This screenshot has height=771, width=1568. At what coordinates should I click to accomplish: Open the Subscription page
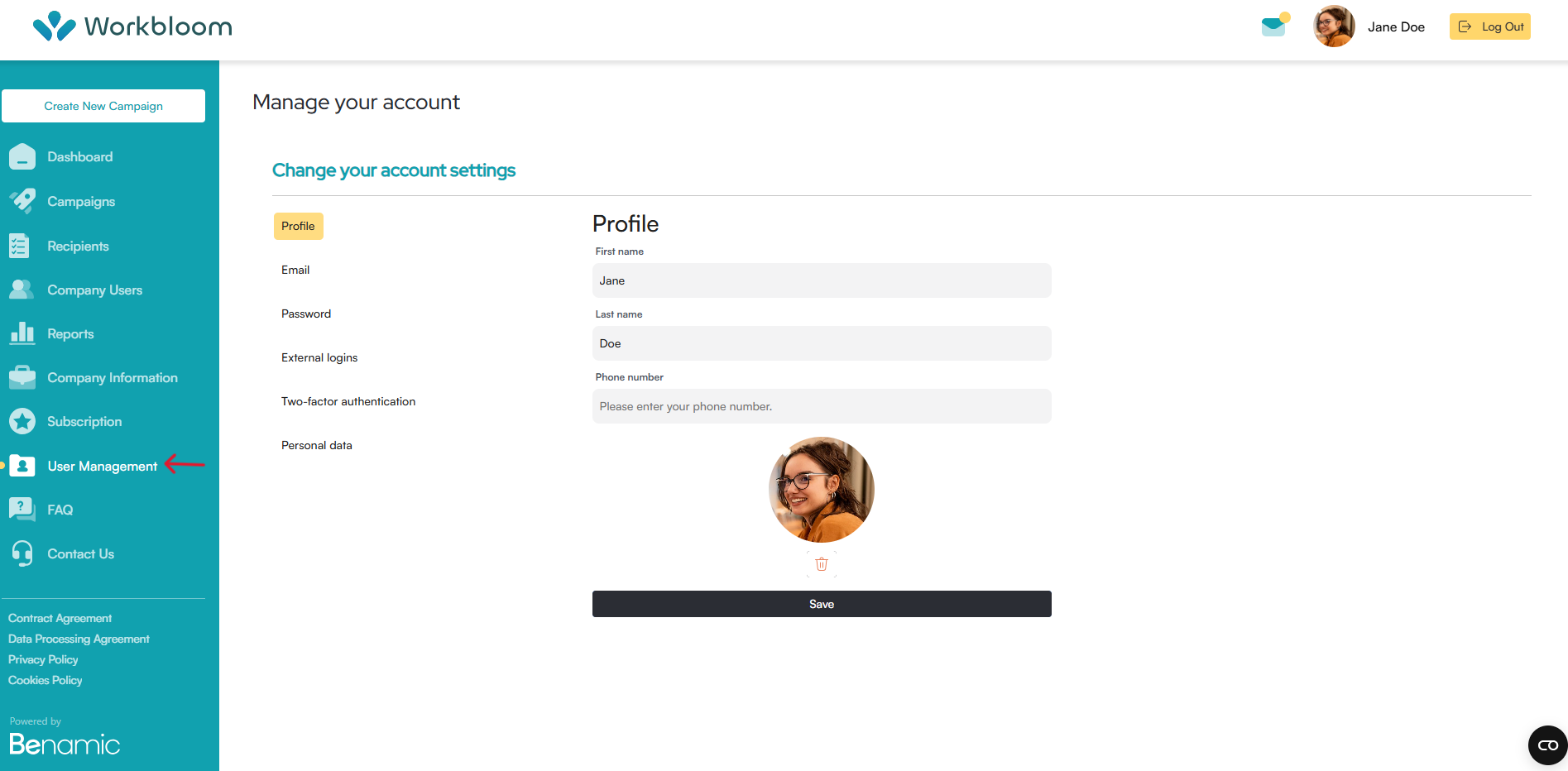click(x=84, y=421)
